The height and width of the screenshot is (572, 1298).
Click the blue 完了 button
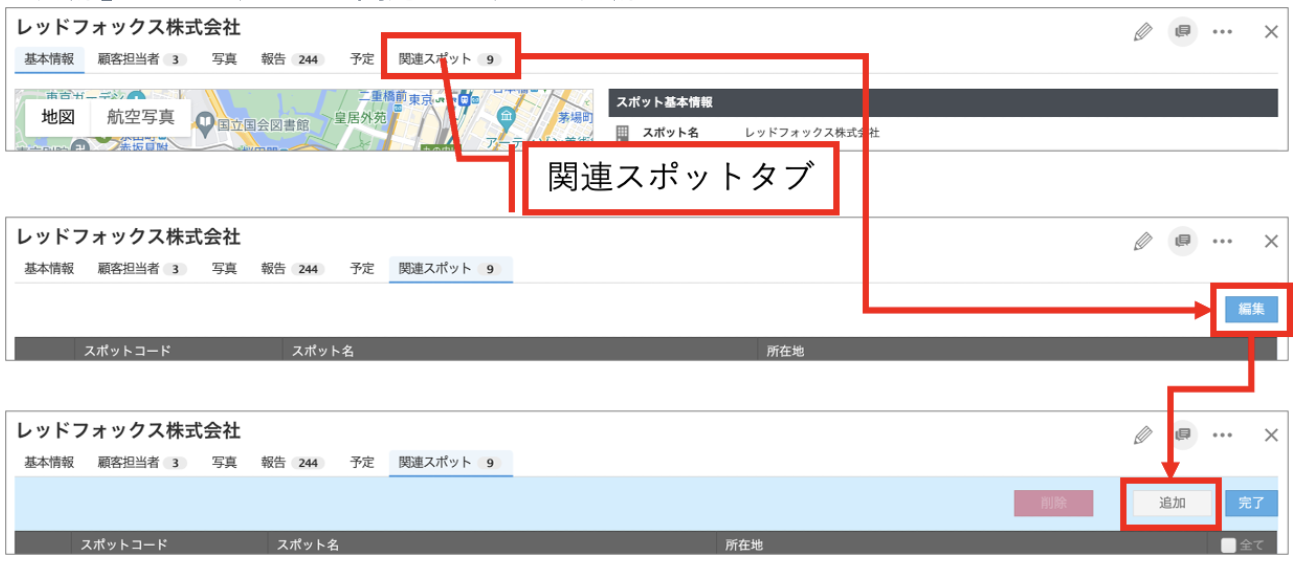point(1251,503)
